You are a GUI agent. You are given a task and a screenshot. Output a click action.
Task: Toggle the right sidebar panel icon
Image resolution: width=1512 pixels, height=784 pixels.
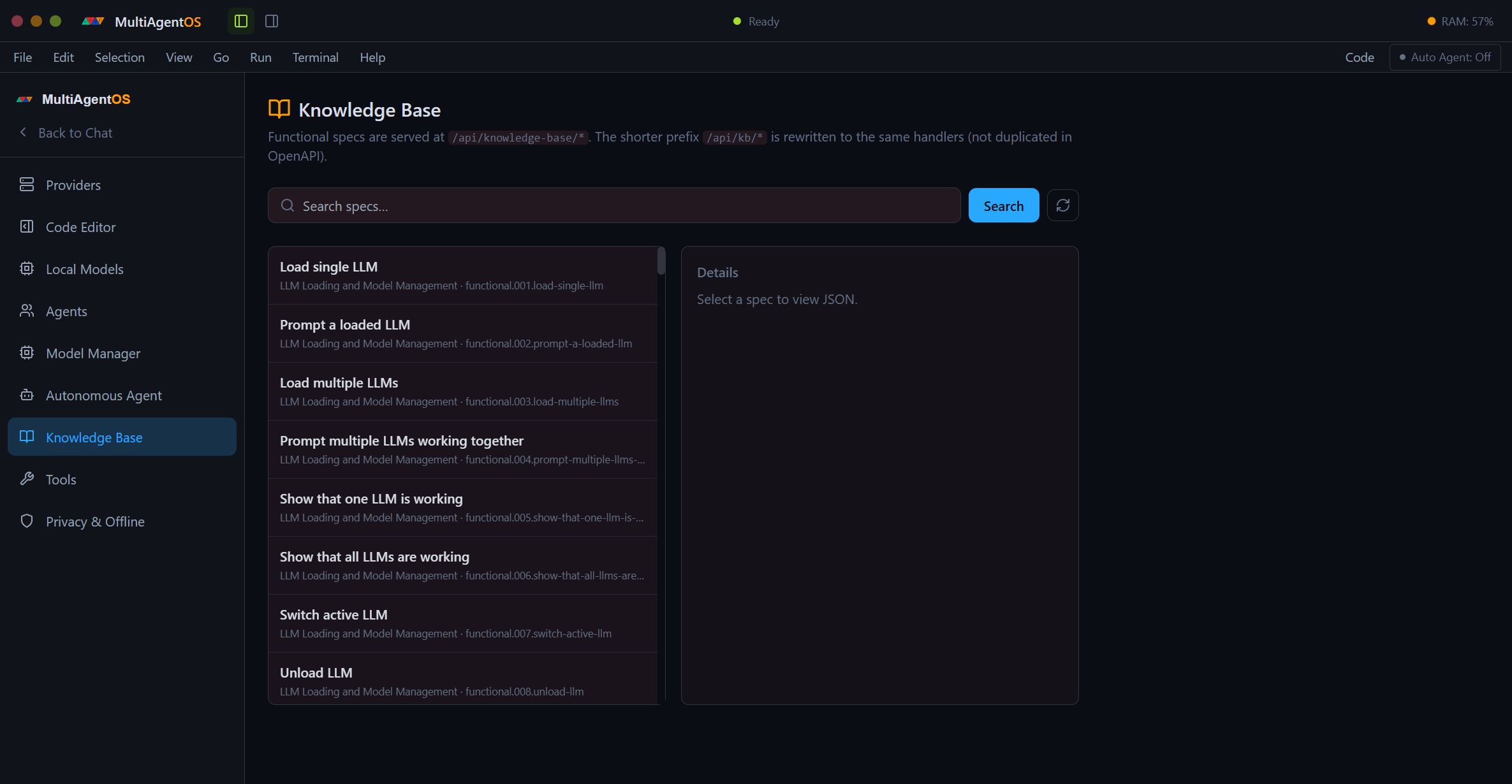(272, 21)
